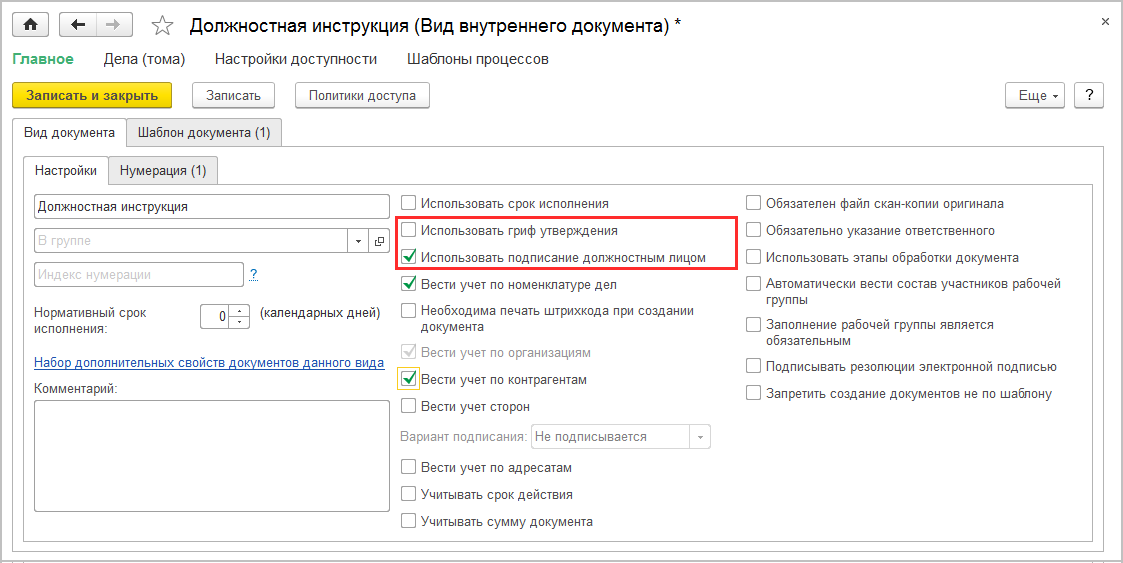This screenshot has height=563, width=1123.
Task: Uncheck 'Использовать подписание должностным лицом'
Action: (409, 257)
